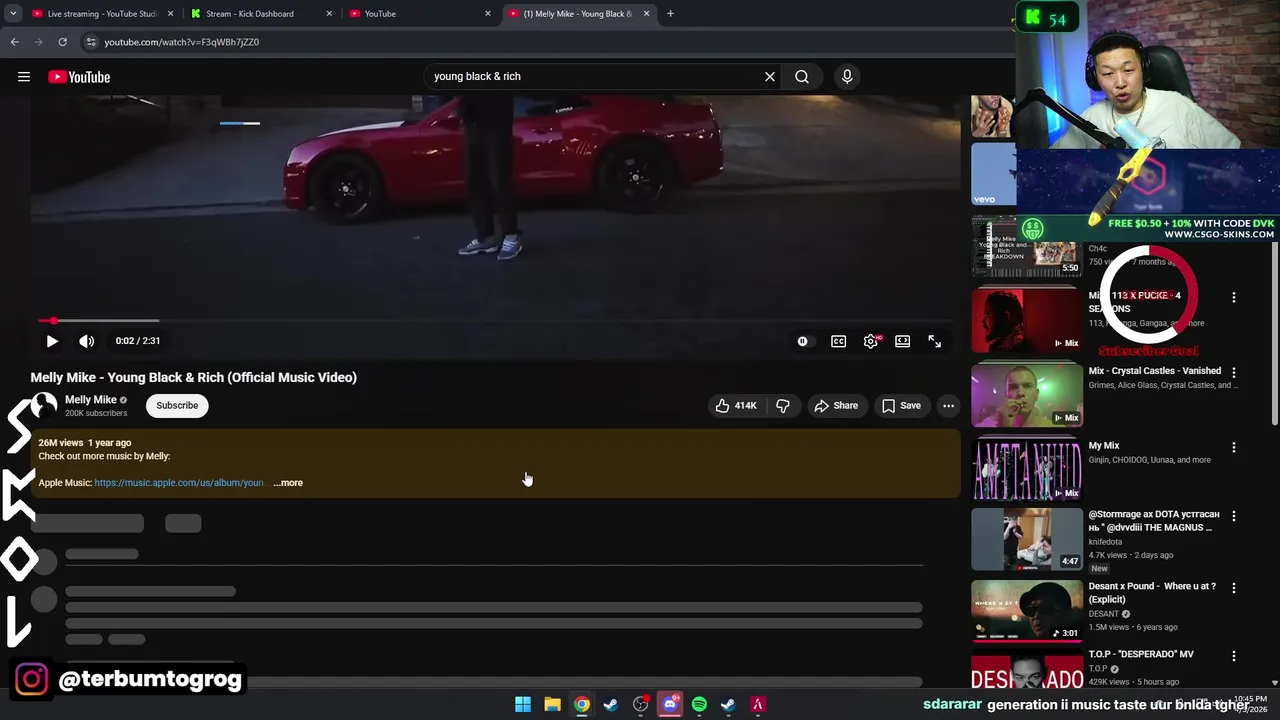Open Discord from the taskbar
Screen dimensions: 1280x720
[x=669, y=704]
